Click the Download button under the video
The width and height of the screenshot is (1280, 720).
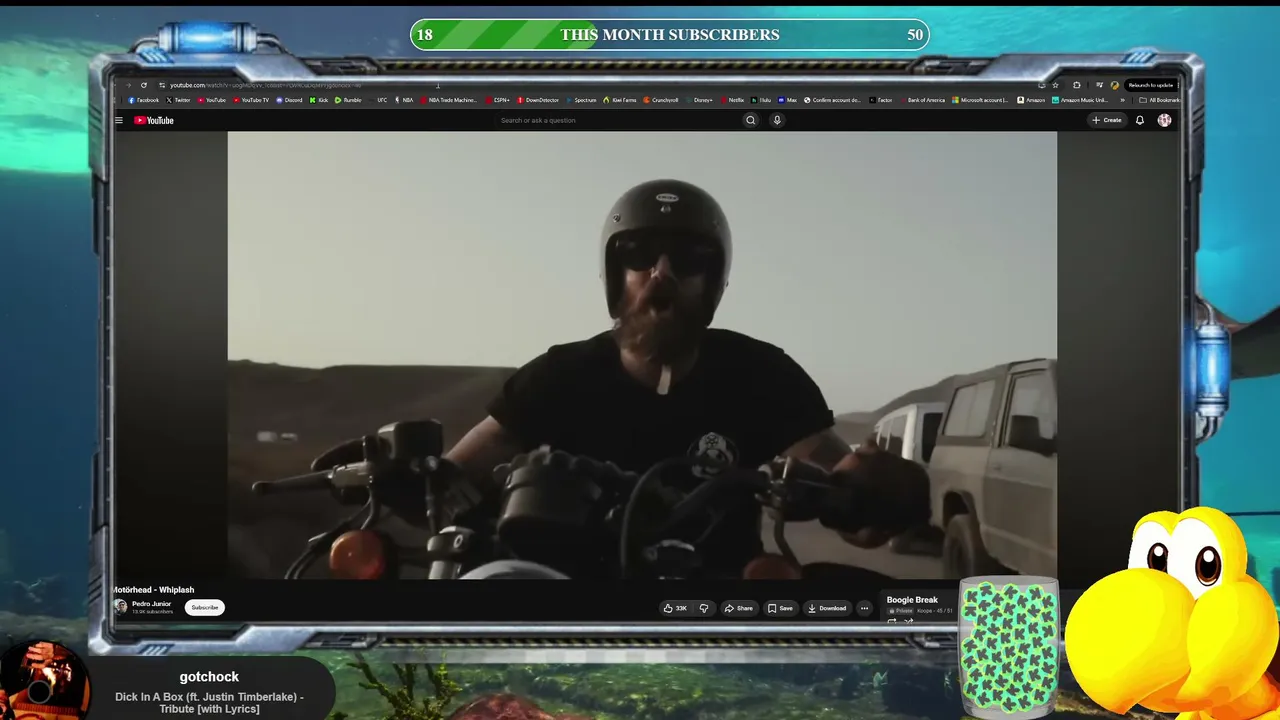click(827, 608)
